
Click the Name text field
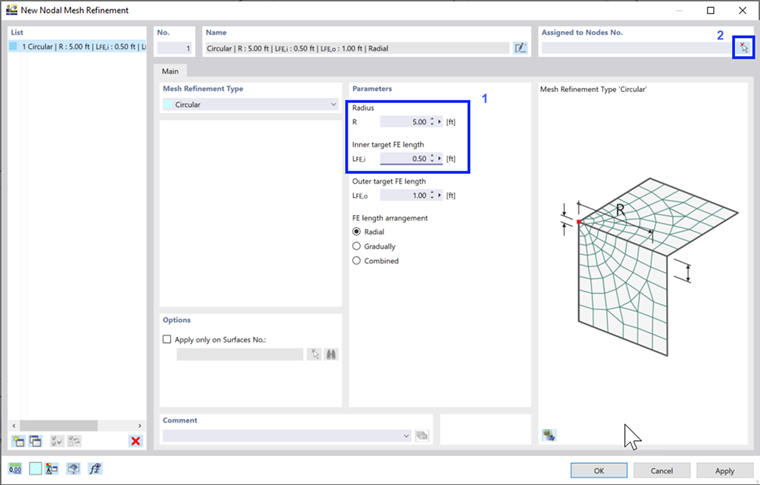pyautogui.click(x=357, y=48)
